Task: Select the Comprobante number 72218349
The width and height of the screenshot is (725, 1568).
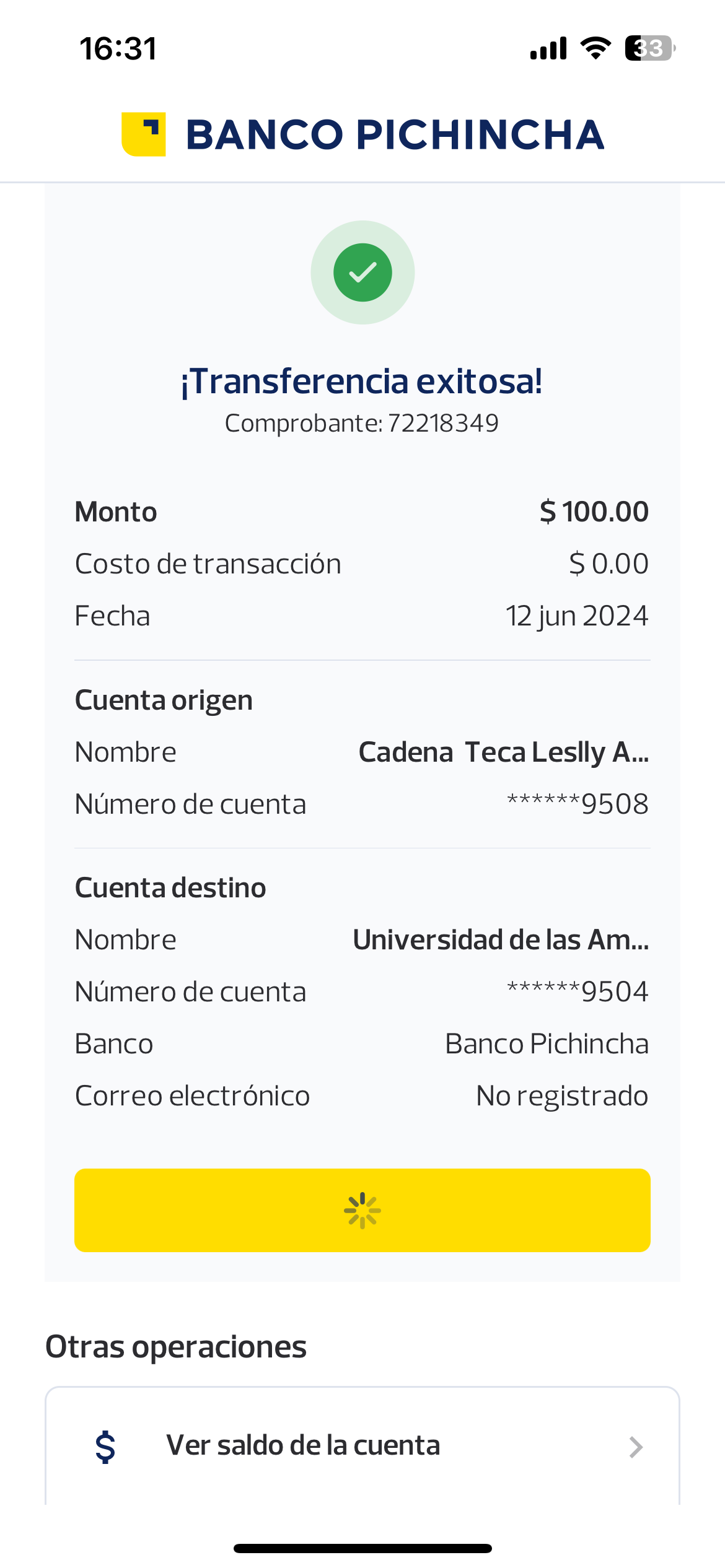Action: [442, 424]
